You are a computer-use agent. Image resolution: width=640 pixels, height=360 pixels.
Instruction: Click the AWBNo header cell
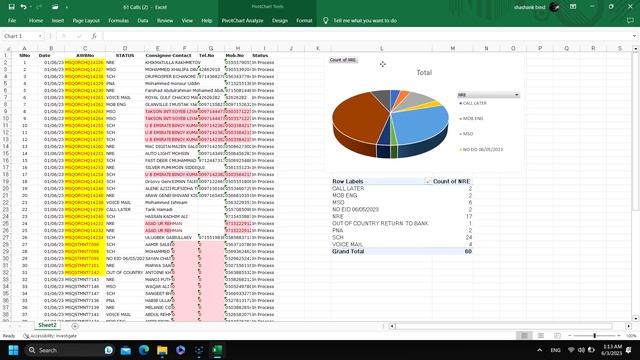(x=85, y=56)
